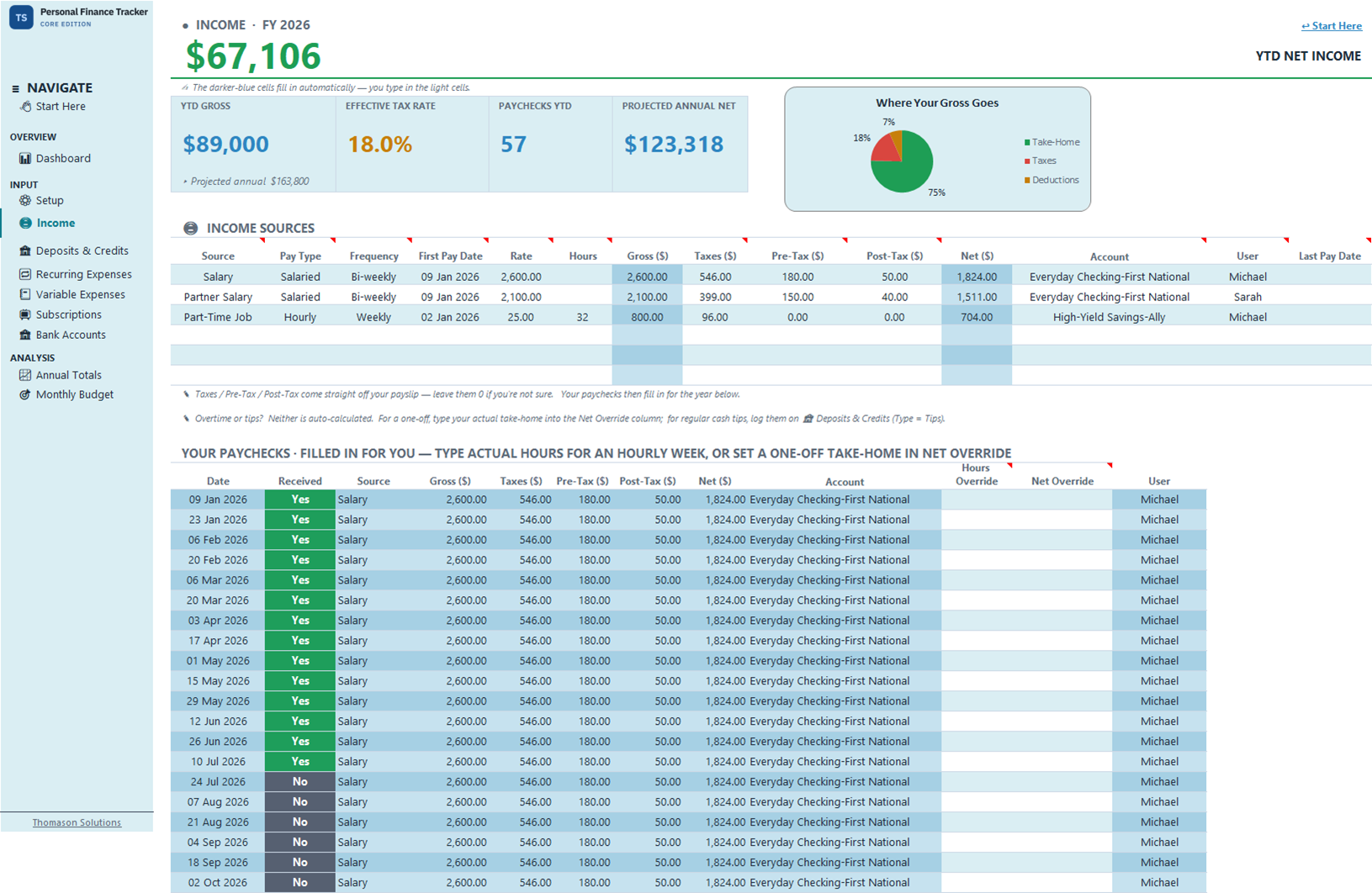Open Deposits & Credits page

pos(82,251)
